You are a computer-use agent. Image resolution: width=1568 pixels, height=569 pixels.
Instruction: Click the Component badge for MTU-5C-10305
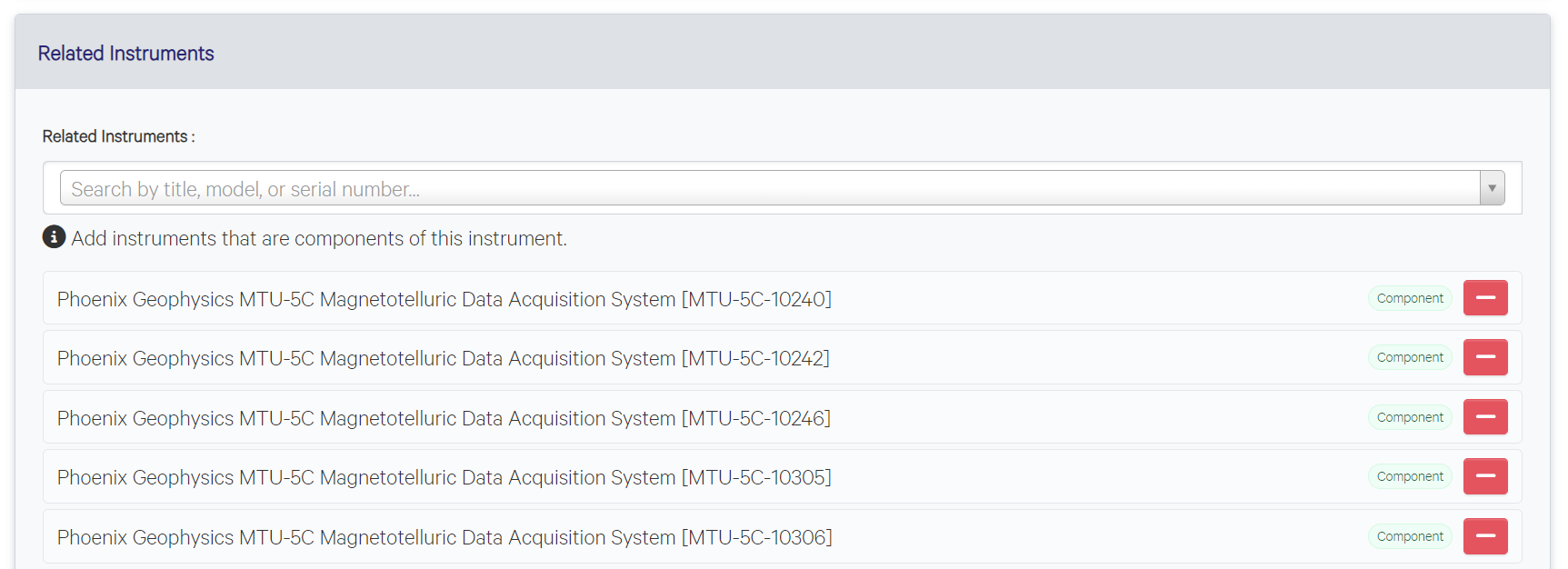1410,476
